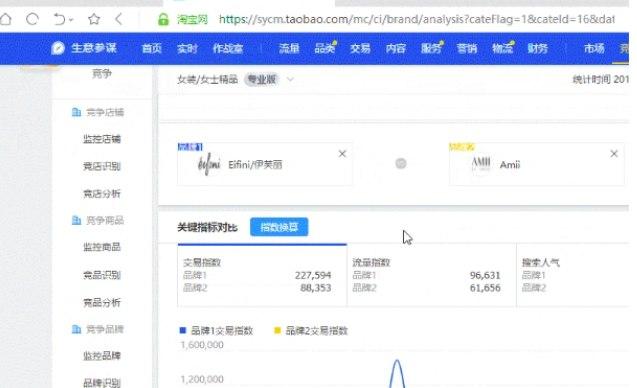The image size is (637, 388).
Task: Click the value 61,656
Action: pos(485,288)
